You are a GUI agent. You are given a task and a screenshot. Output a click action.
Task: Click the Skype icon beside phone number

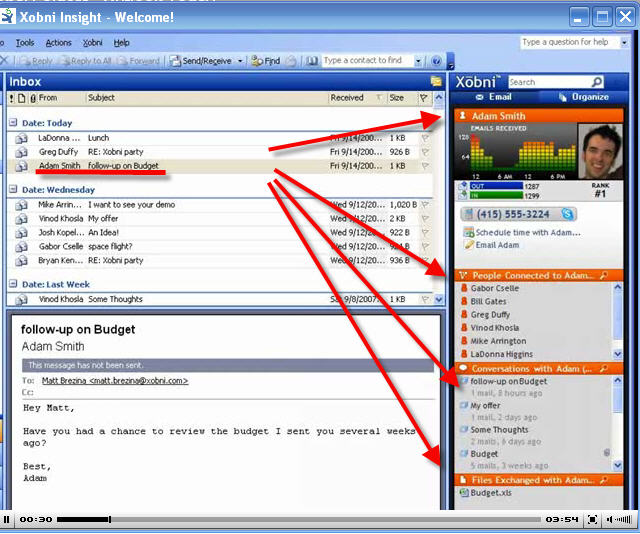[567, 214]
